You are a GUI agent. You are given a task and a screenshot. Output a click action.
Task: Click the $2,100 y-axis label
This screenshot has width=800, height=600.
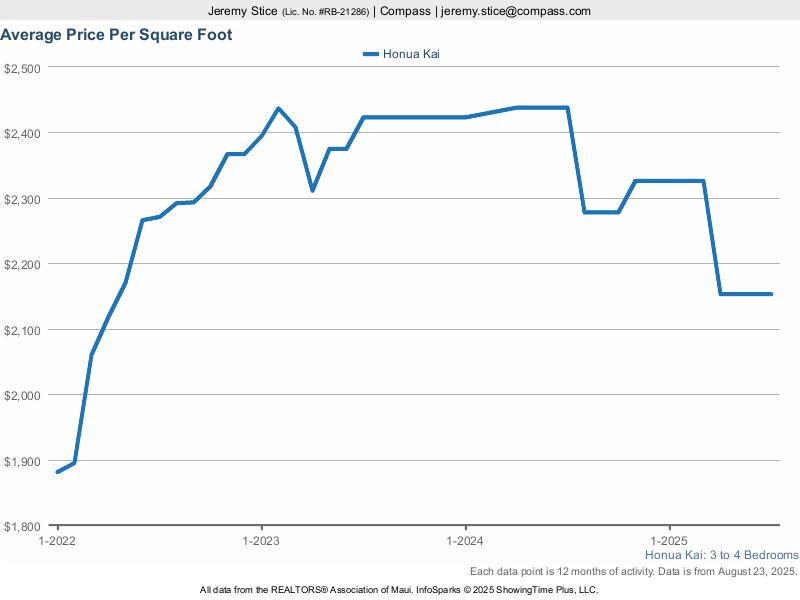pos(22,330)
